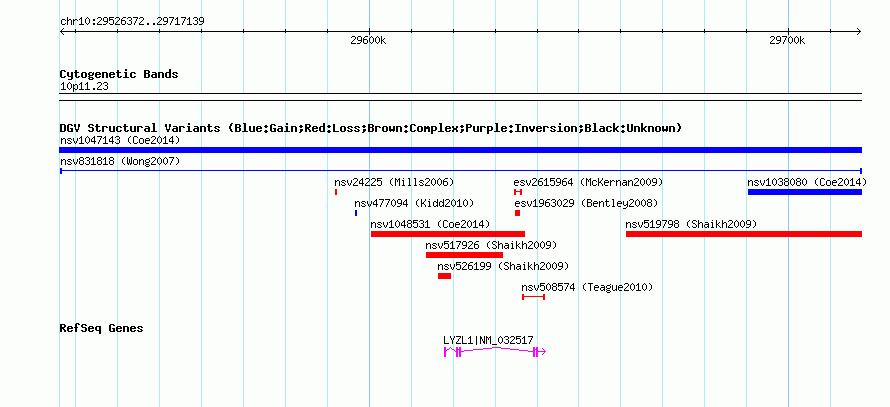Open the nsv477094 (Kidd2010) label
890x407 pixels.
[x=414, y=203]
